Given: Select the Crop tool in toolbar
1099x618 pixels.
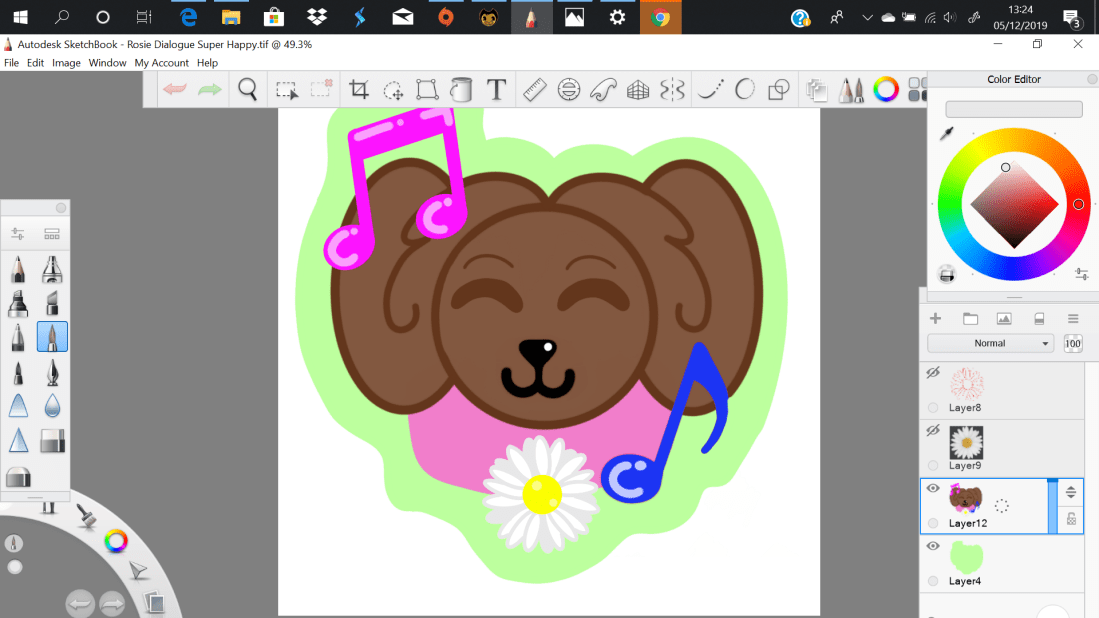Looking at the screenshot, I should [359, 90].
